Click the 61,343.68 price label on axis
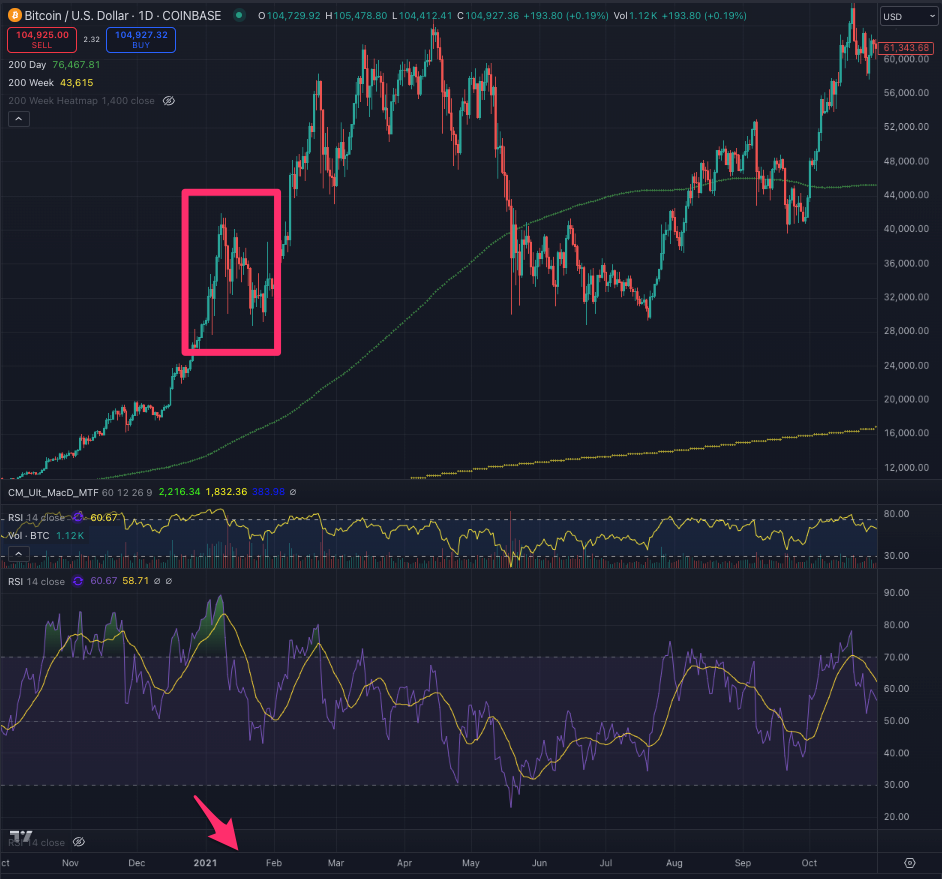Screen dimensions: 942x879 pyautogui.click(x=906, y=48)
